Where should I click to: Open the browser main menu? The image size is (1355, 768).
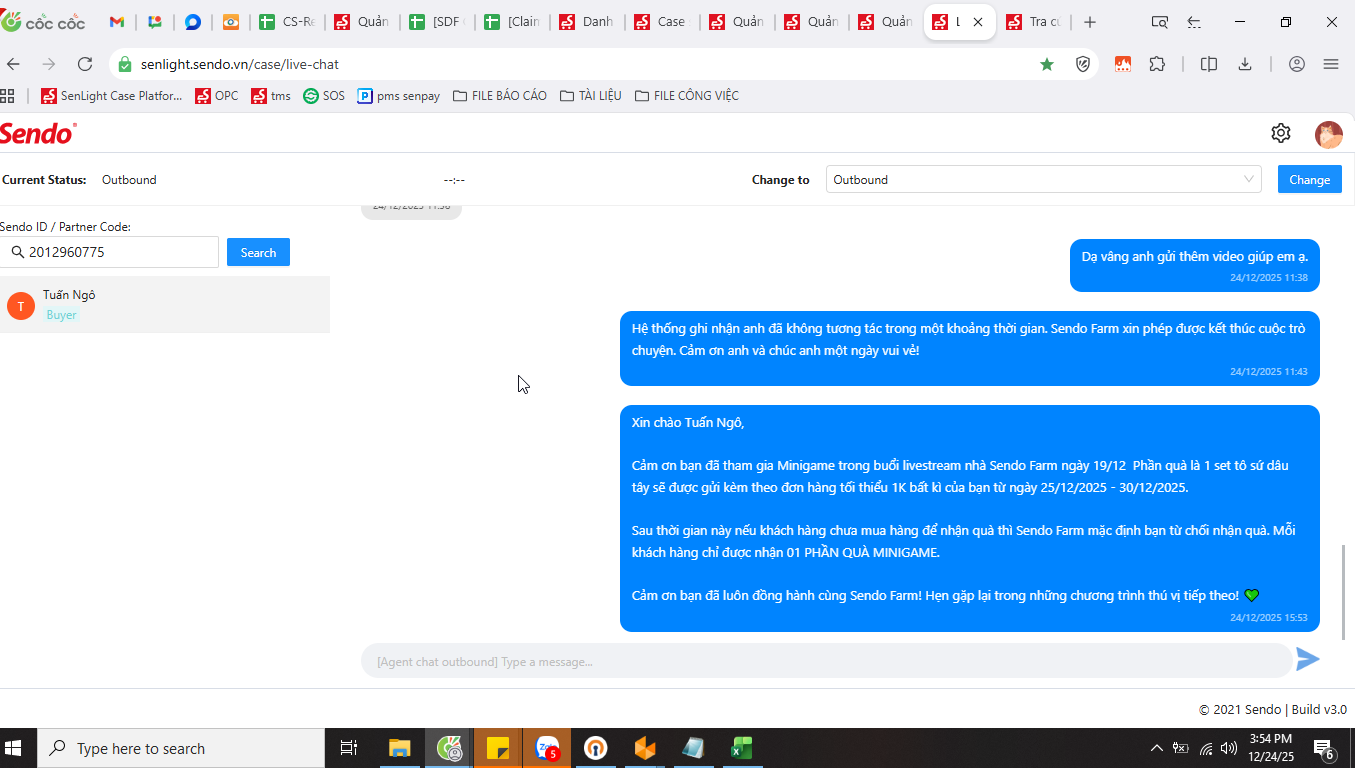tap(1331, 64)
